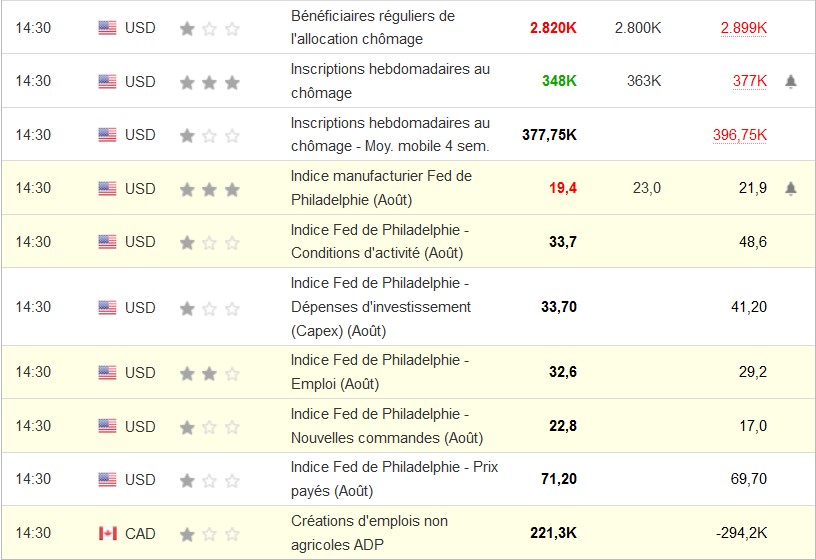816x560 pixels.
Task: Open Indice Fed de Philadelphie Conditions d'activité
Action: (380, 241)
